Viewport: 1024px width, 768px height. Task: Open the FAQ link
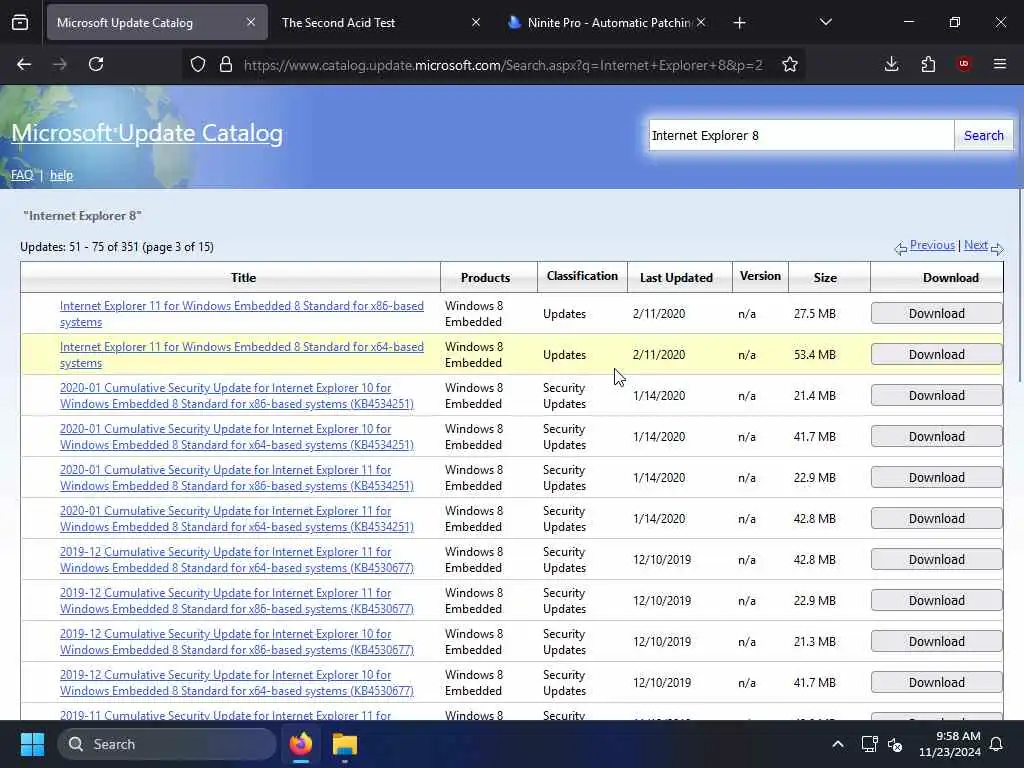[22, 175]
